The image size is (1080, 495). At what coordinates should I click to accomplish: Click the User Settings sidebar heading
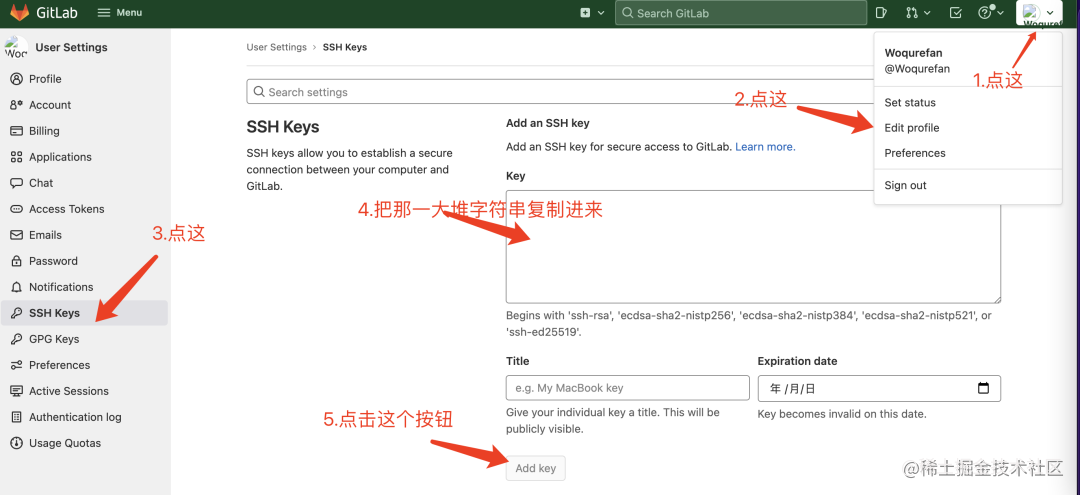(x=72, y=48)
